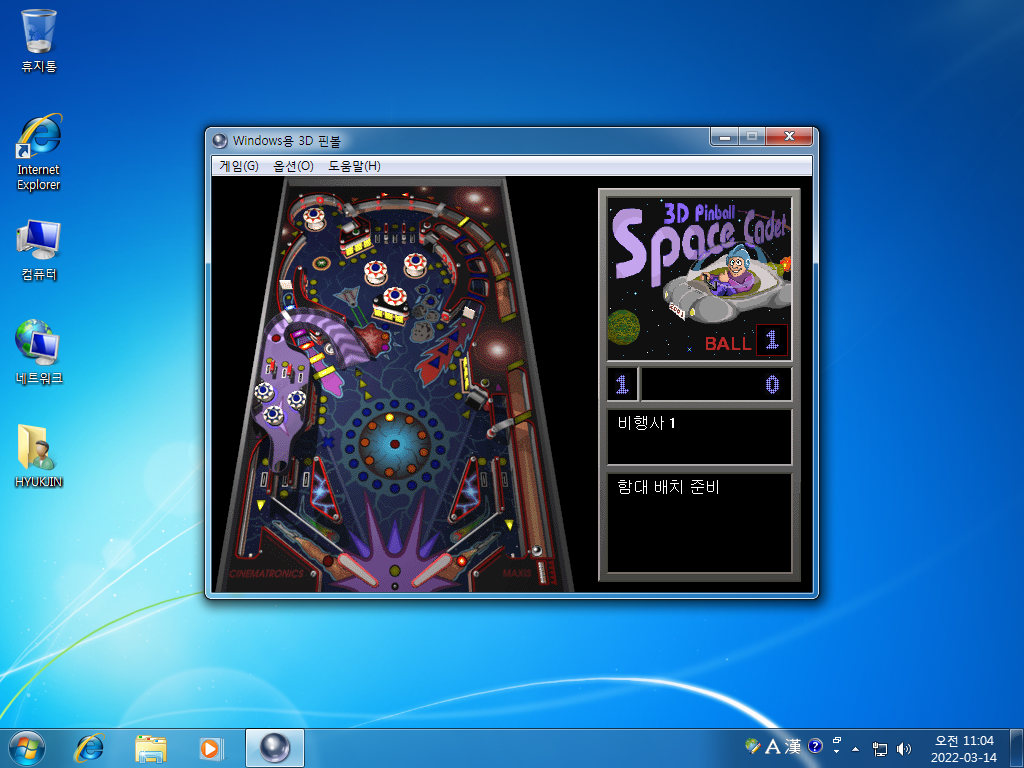Click the player number 1 box

622,384
